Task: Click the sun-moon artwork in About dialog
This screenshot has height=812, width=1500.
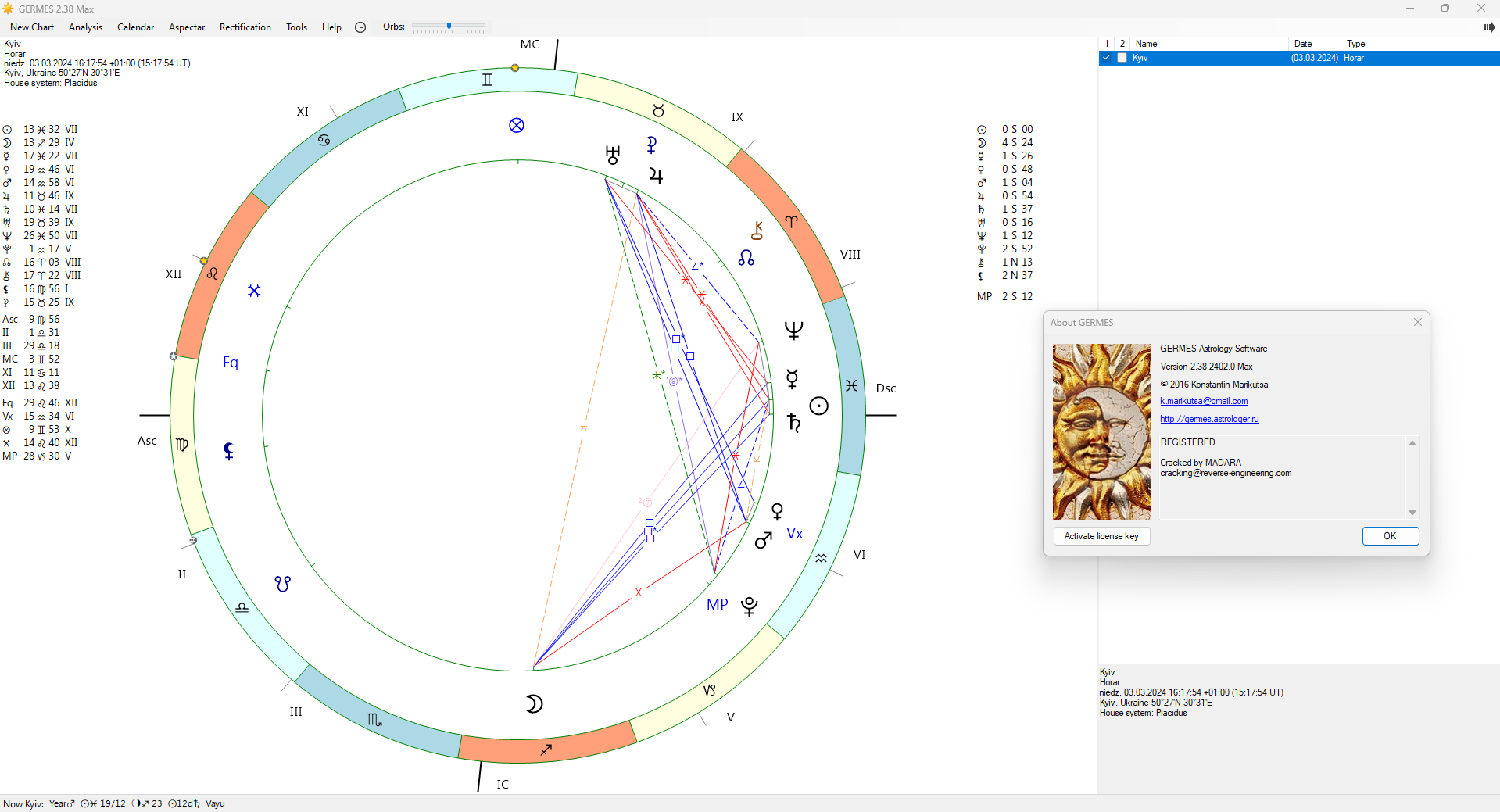Action: pyautogui.click(x=1101, y=432)
